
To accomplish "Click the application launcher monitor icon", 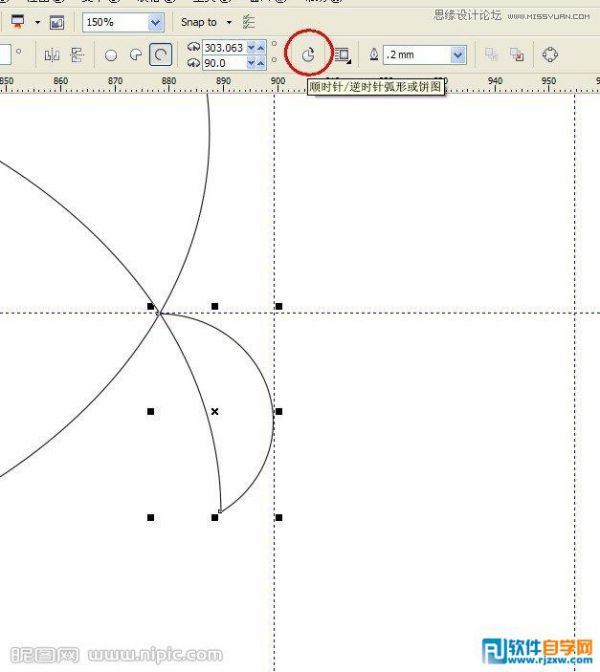I will click(18, 22).
